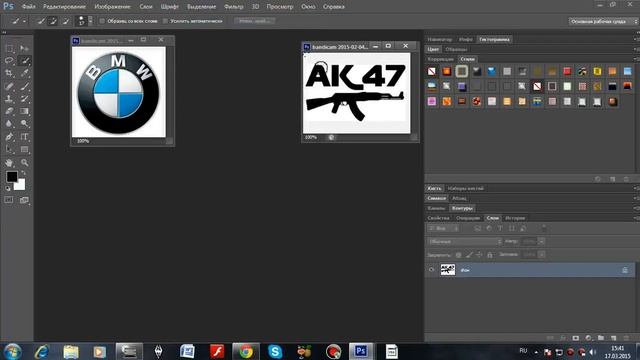640x360 pixels.
Task: Select the History Brush tool
Action: (24, 99)
